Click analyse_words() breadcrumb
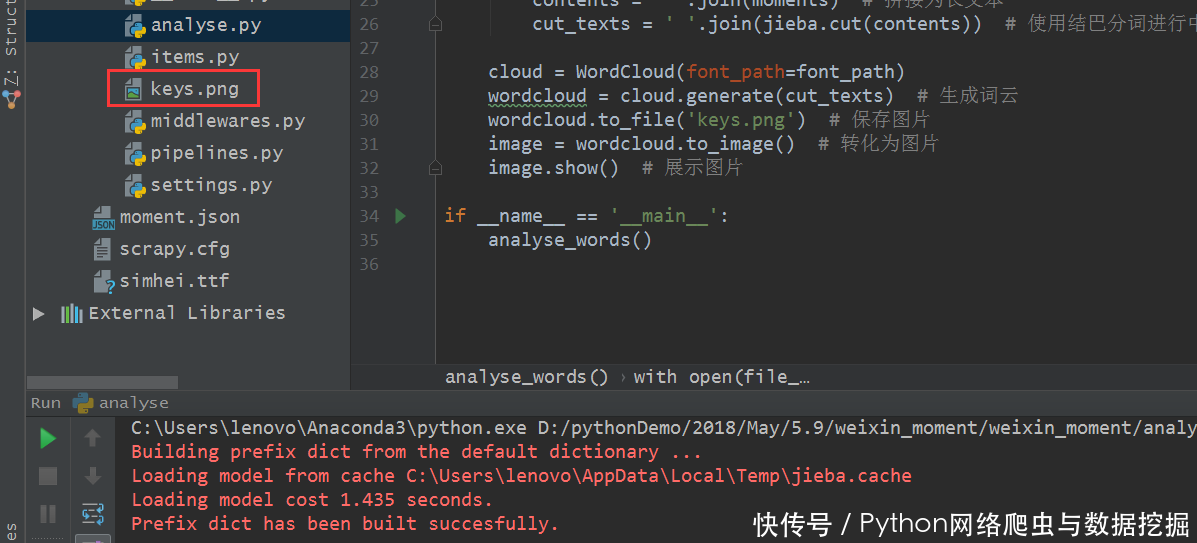Screen dimensions: 1197x543 tap(527, 377)
